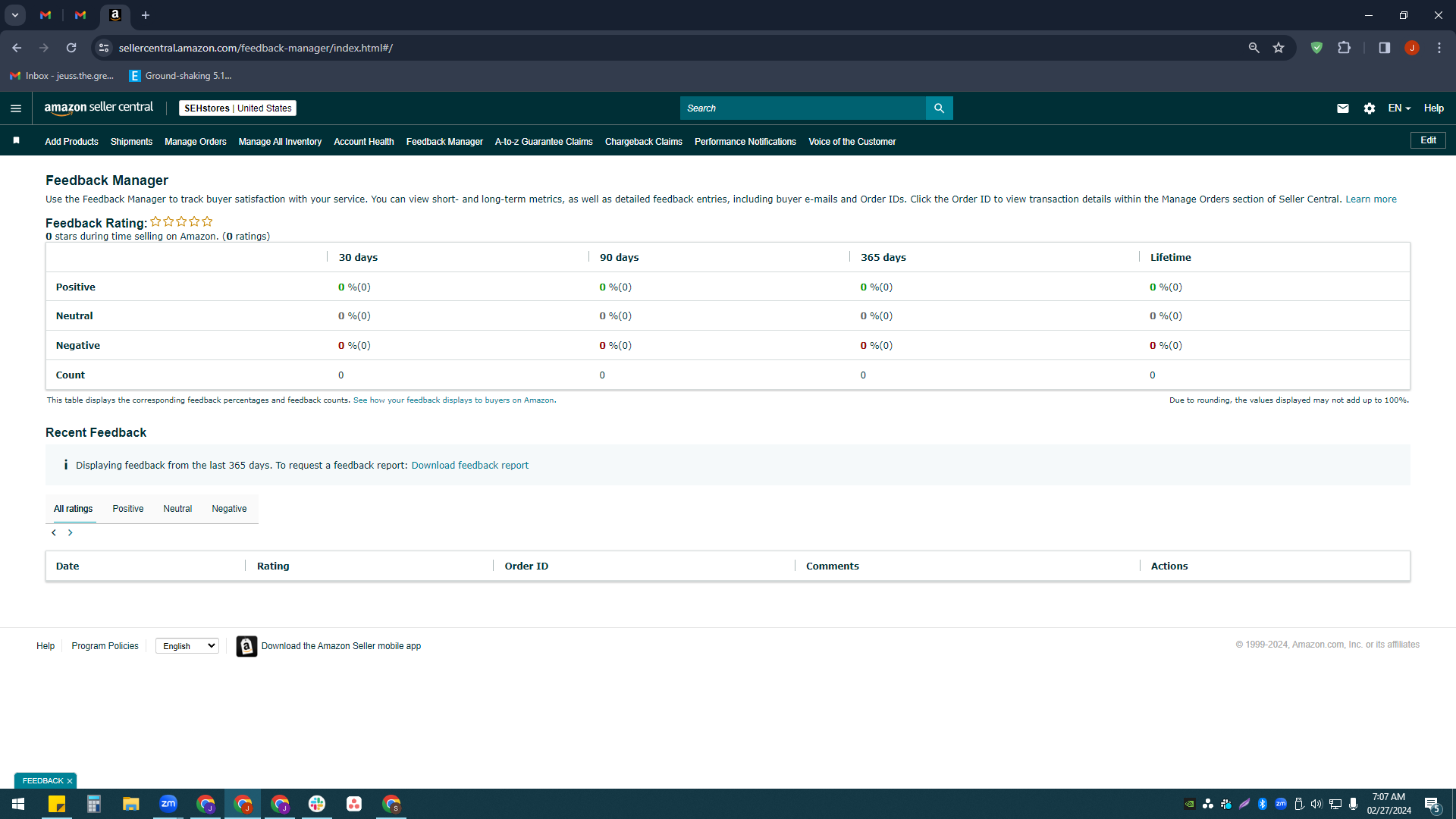Switch to the Negative ratings tab
Viewport: 1456px width, 819px height.
point(229,509)
